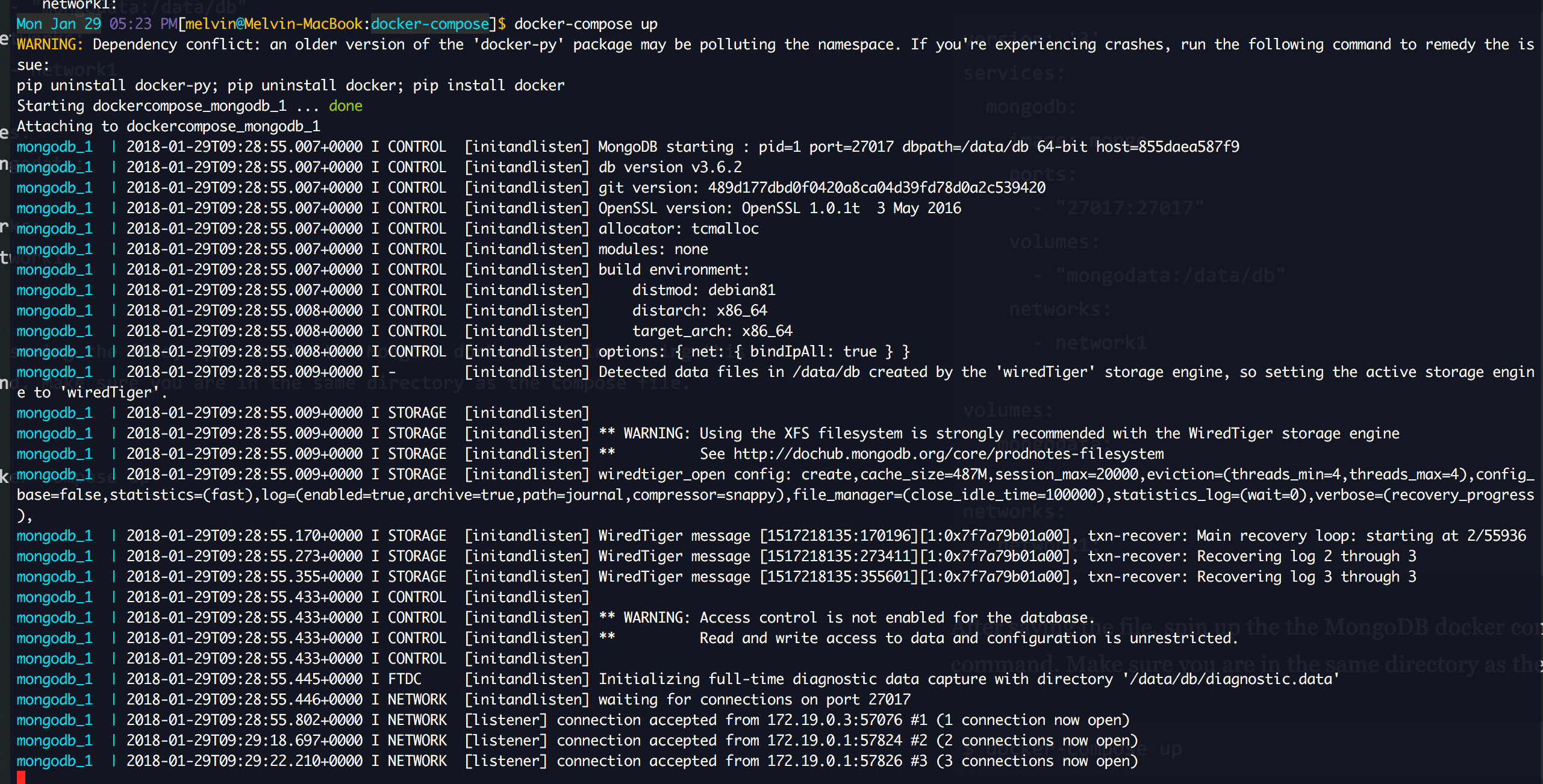
Task: Click timestamp '2018-01-29T09:29:22.210+0000'
Action: pyautogui.click(x=245, y=761)
